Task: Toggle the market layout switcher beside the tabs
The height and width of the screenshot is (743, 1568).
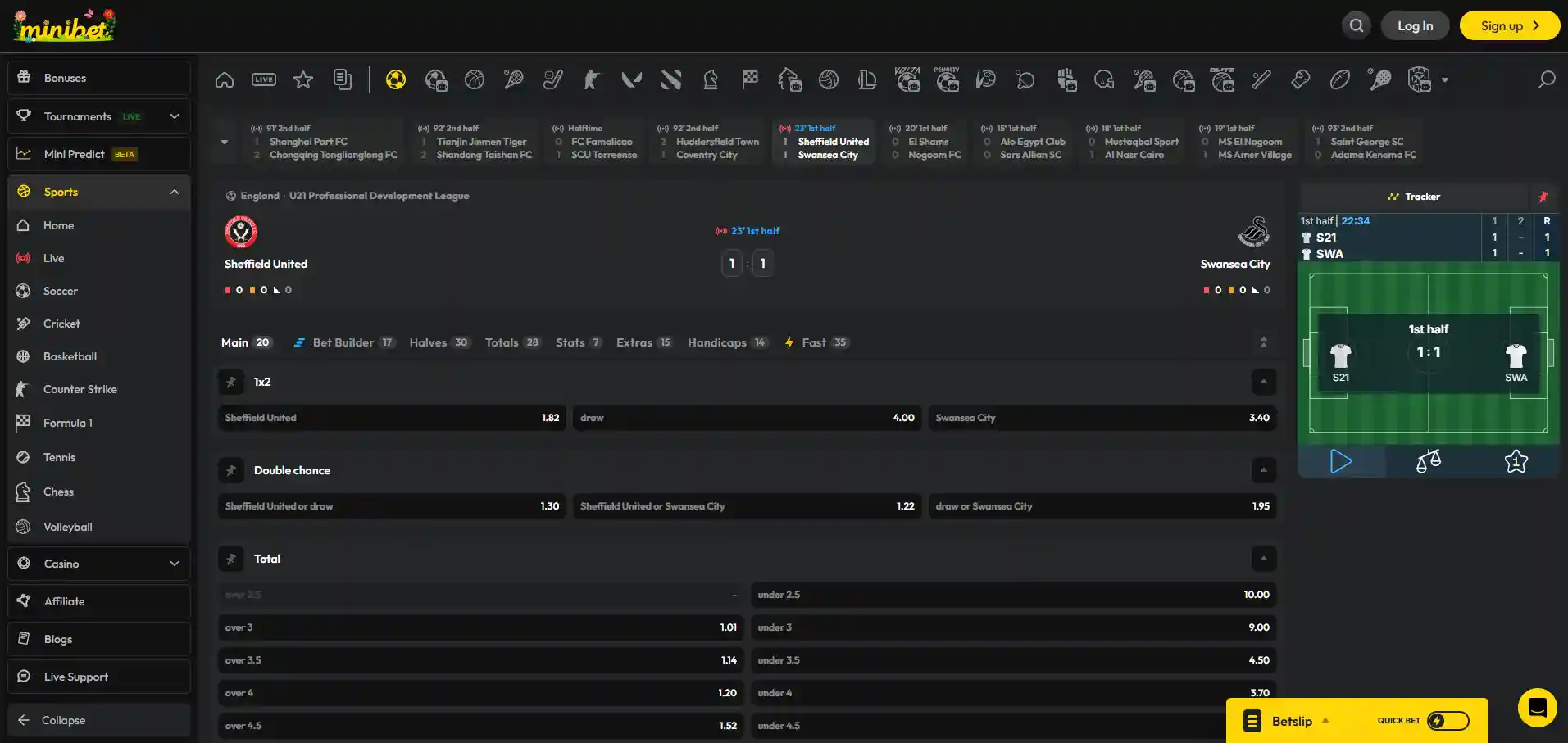Action: (1264, 342)
